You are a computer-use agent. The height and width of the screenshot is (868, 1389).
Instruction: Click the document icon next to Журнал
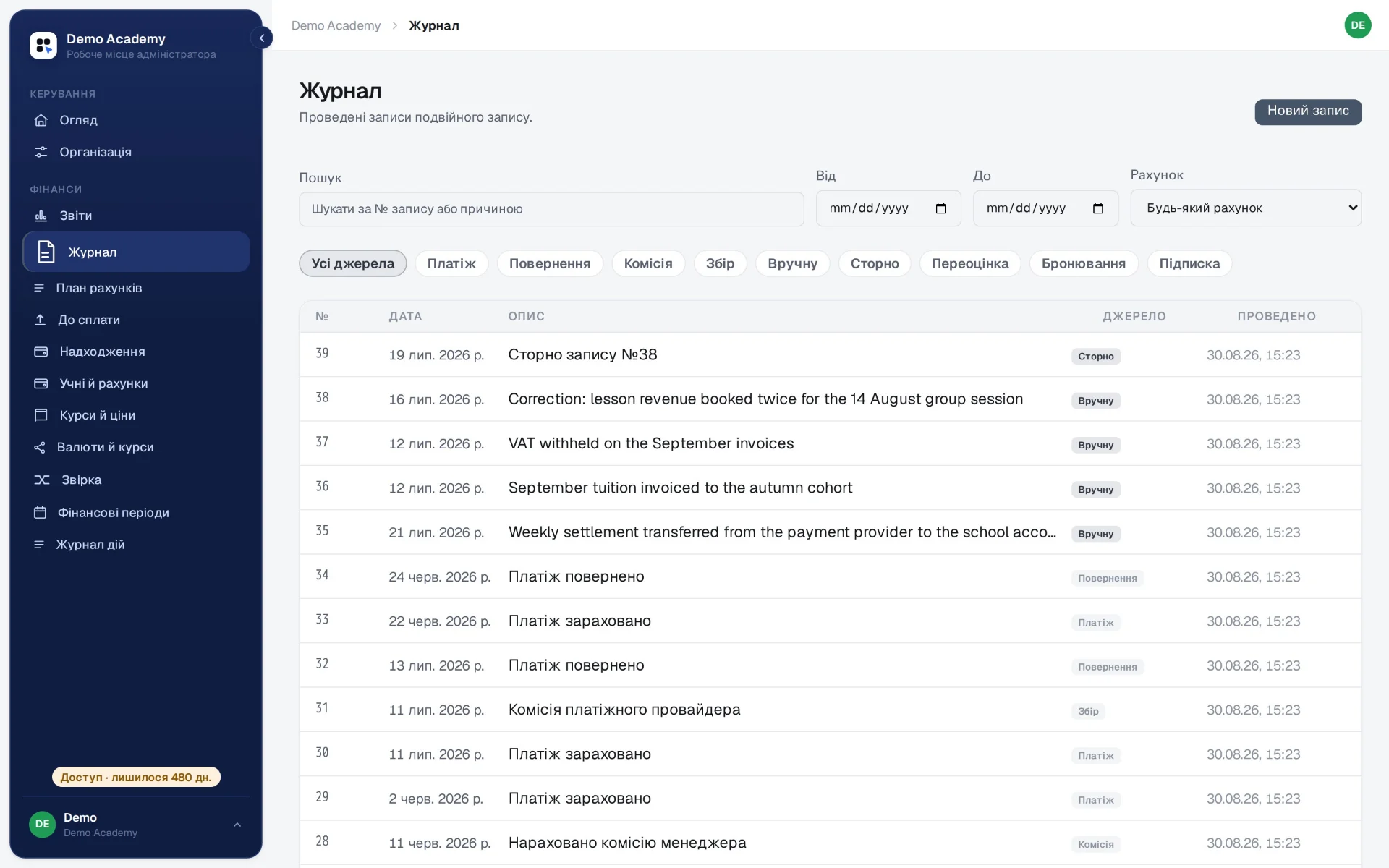tap(46, 252)
